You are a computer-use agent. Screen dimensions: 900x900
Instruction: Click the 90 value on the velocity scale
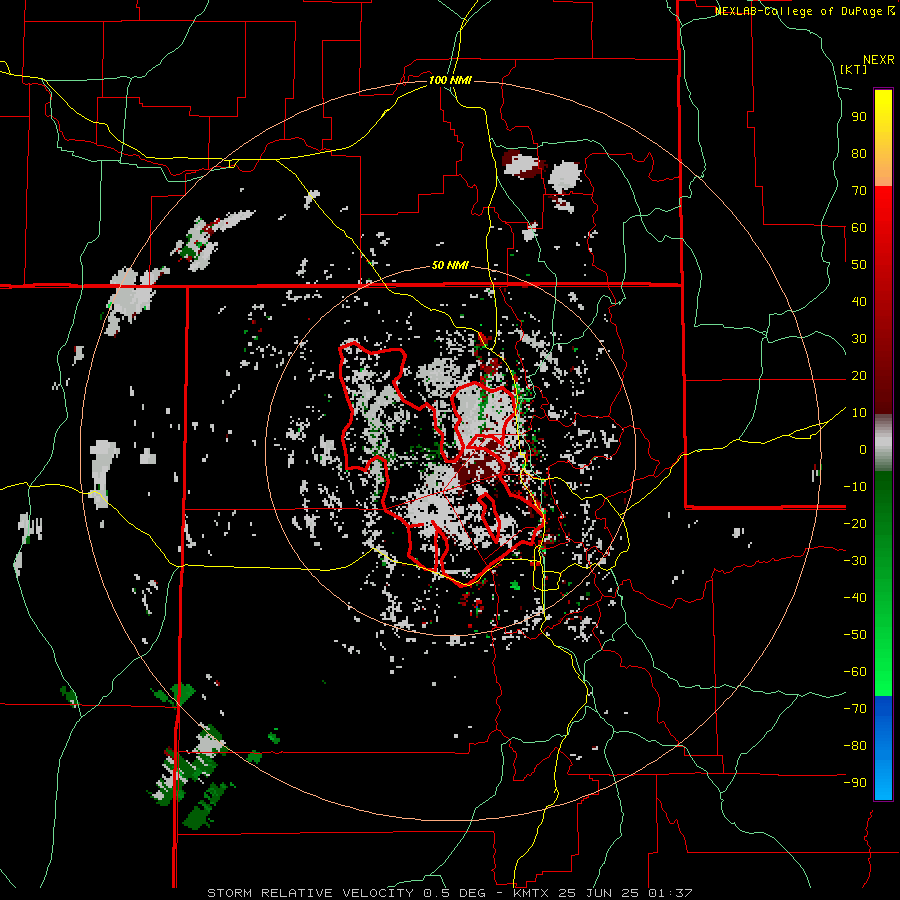pos(859,117)
